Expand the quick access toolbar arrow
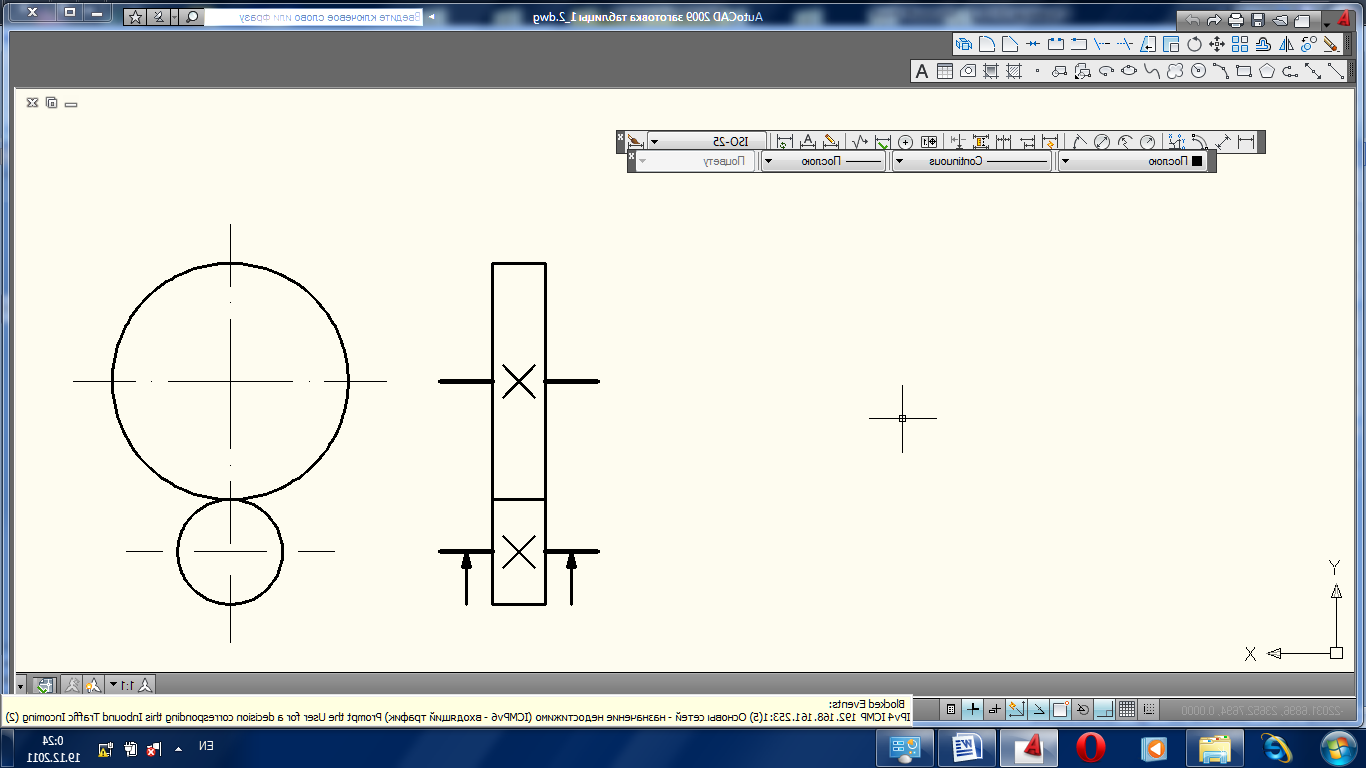The width and height of the screenshot is (1366, 768). [x=1327, y=24]
